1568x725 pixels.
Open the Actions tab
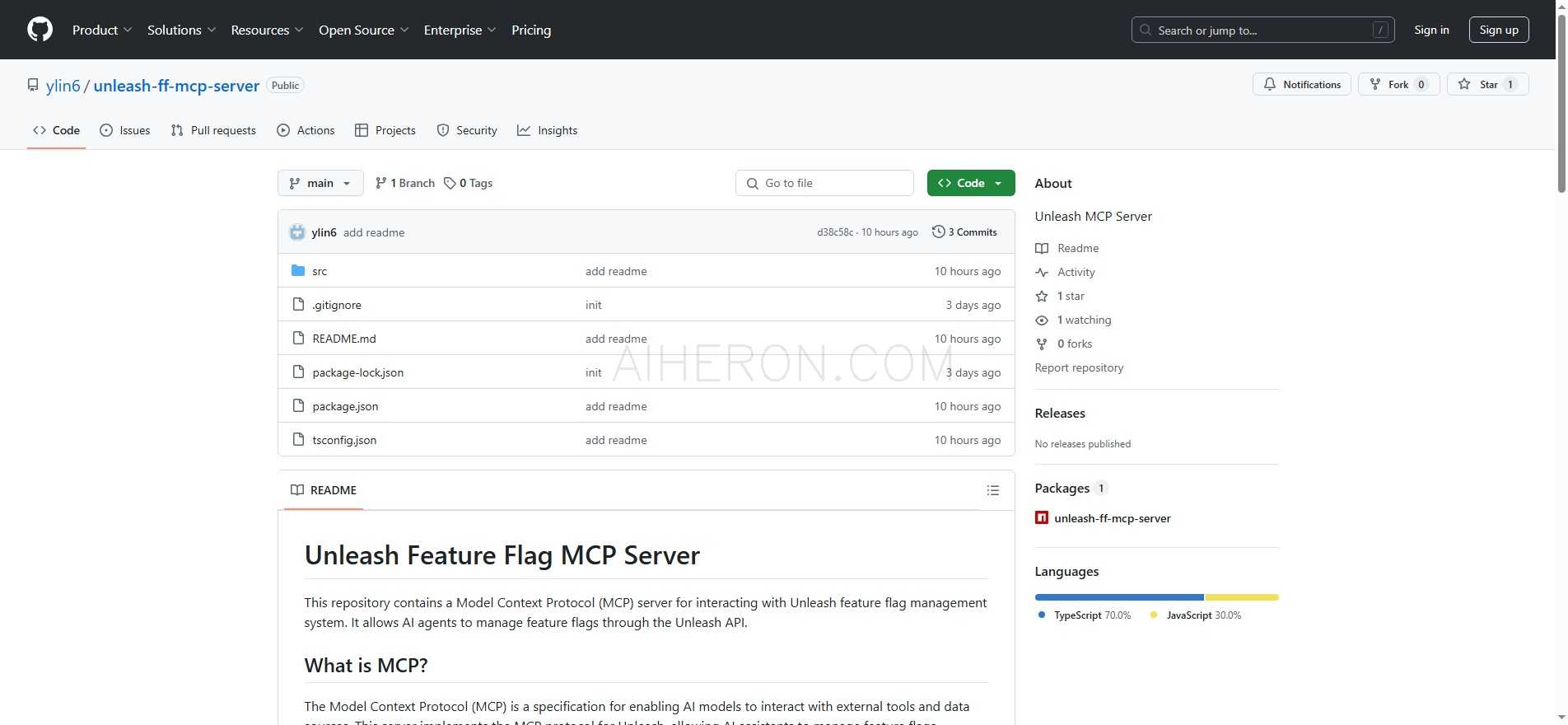click(x=306, y=130)
